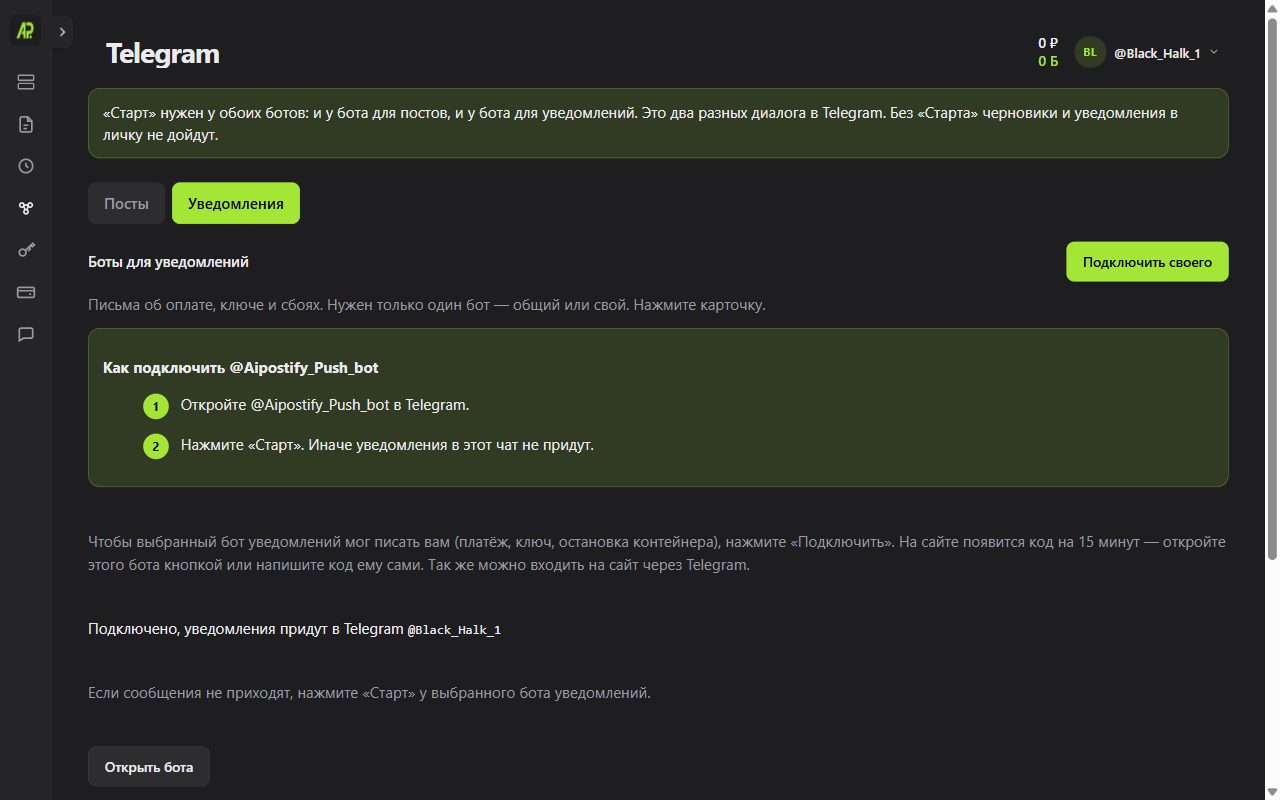Click the Боты для уведомлений heading
Viewport: 1280px width, 800px height.
168,262
